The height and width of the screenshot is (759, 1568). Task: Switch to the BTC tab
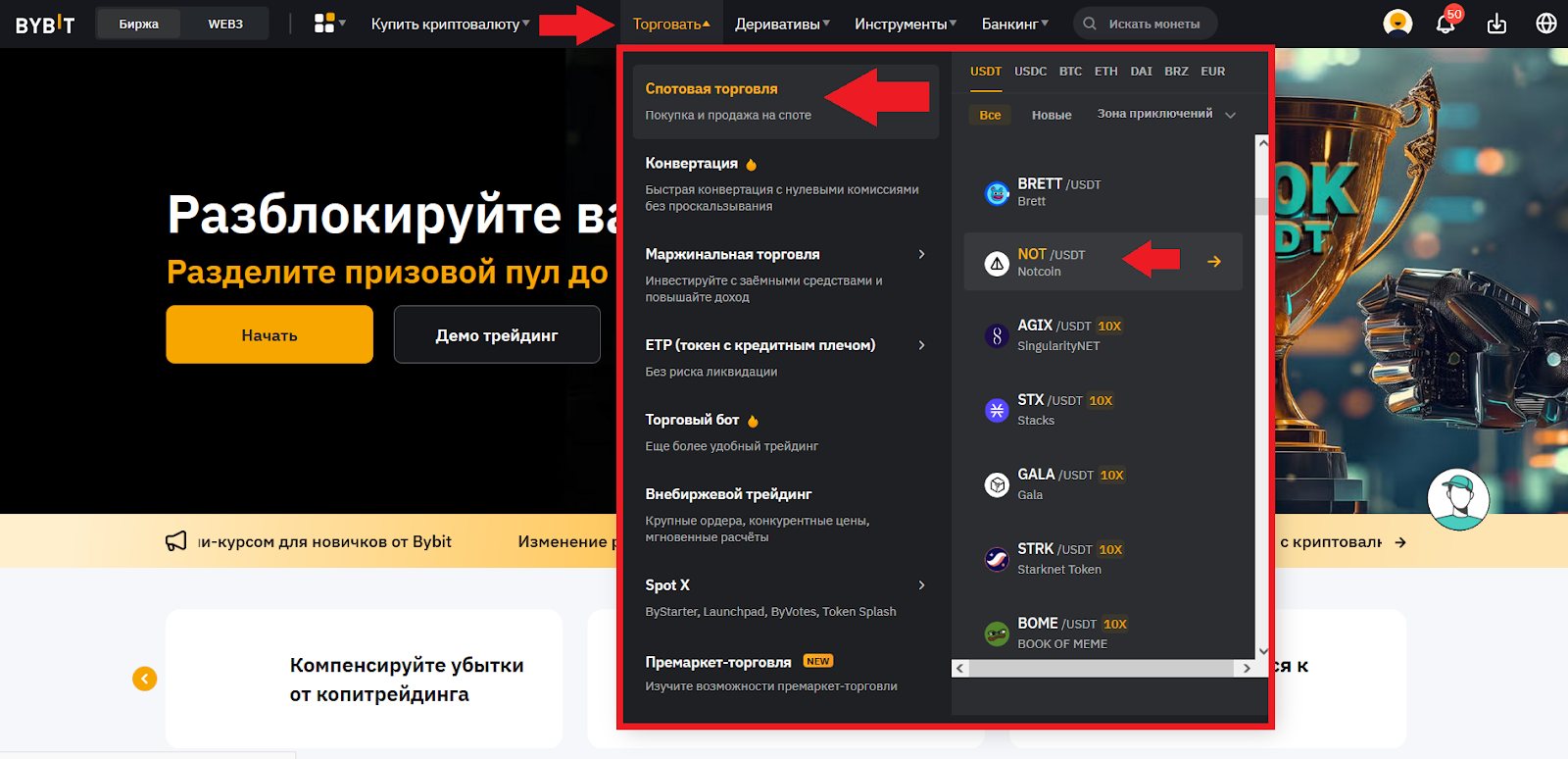click(1071, 72)
